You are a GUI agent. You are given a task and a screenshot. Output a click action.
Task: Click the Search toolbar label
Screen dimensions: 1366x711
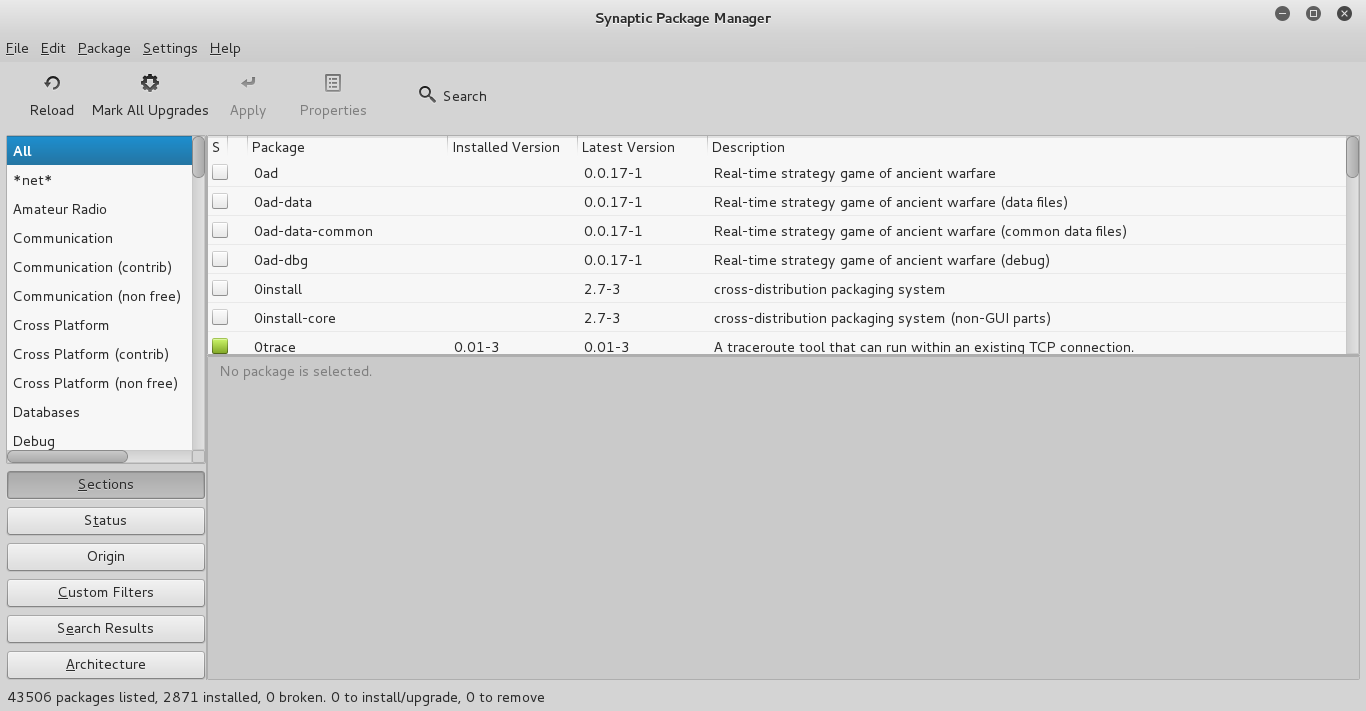(x=465, y=96)
